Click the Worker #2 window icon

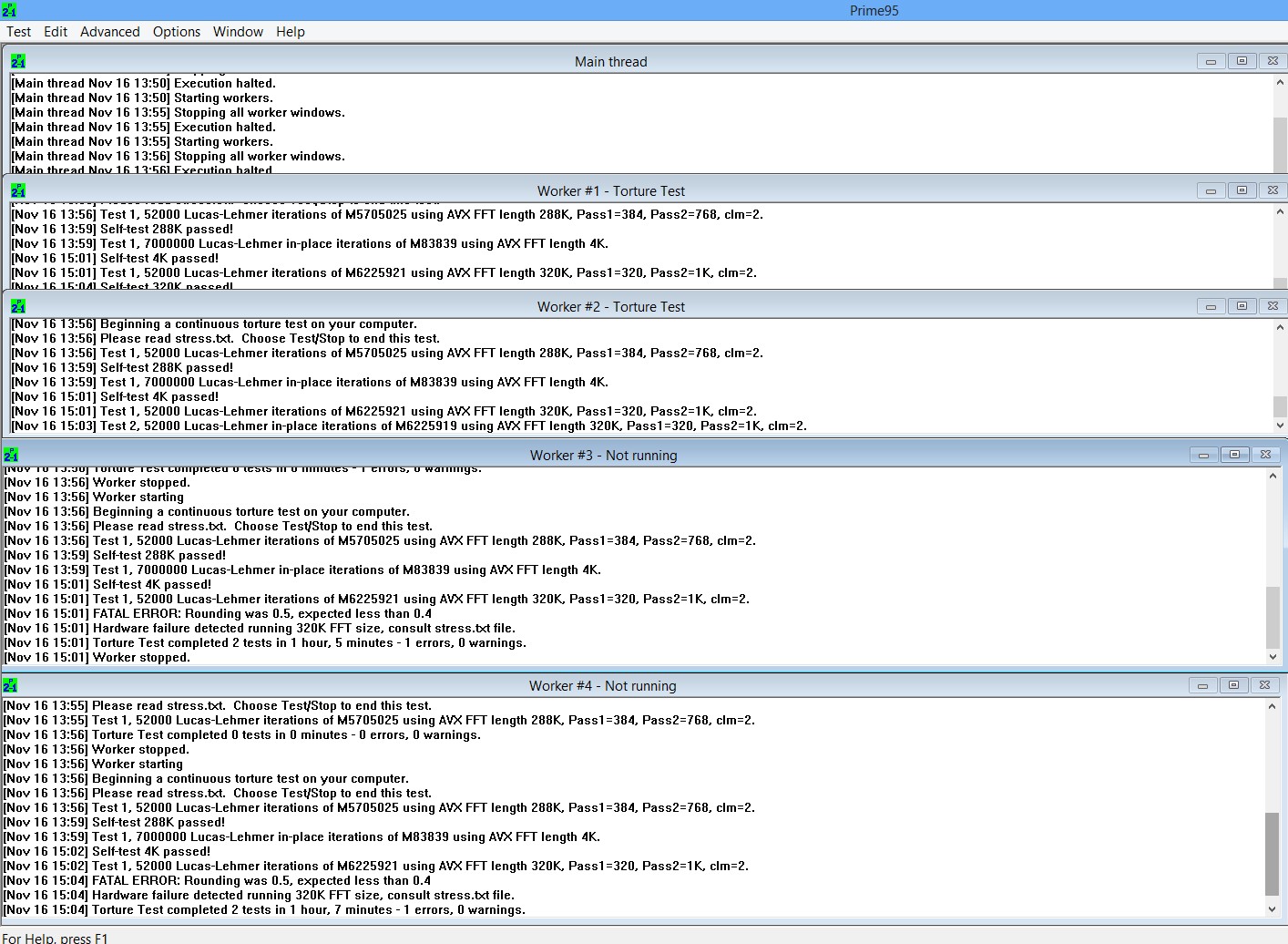pyautogui.click(x=18, y=306)
